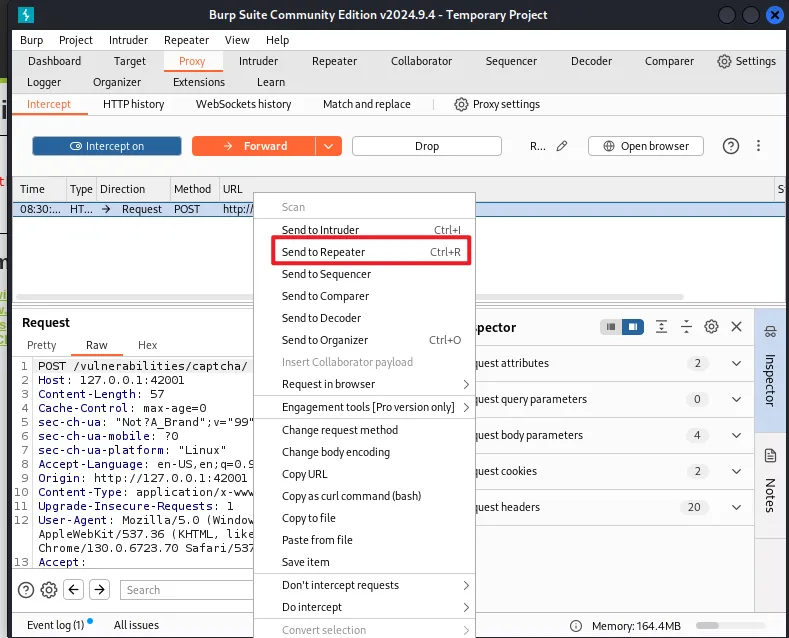Open the Inspector side tab

click(x=770, y=369)
